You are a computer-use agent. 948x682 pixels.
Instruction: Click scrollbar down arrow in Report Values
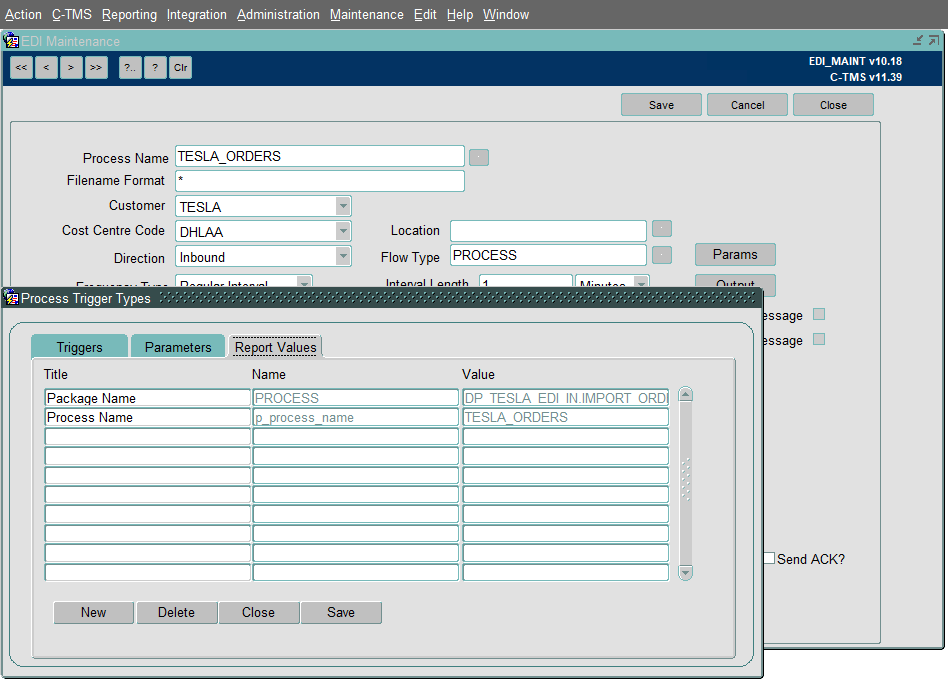tap(686, 572)
